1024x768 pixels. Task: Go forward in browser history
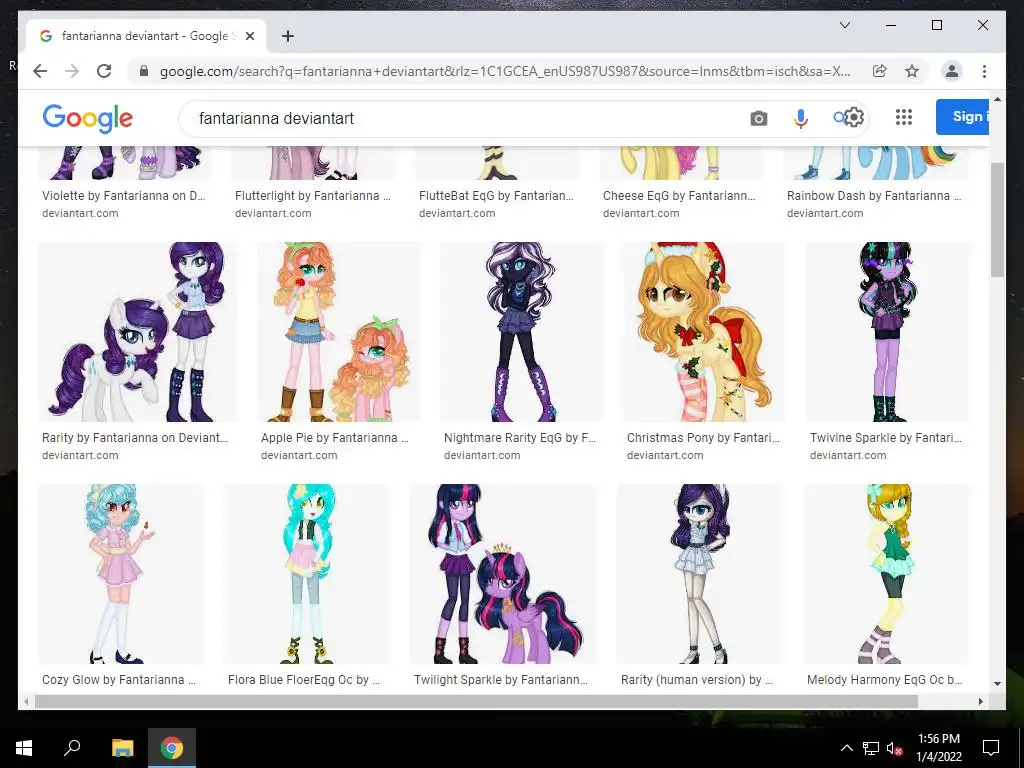pyautogui.click(x=72, y=71)
